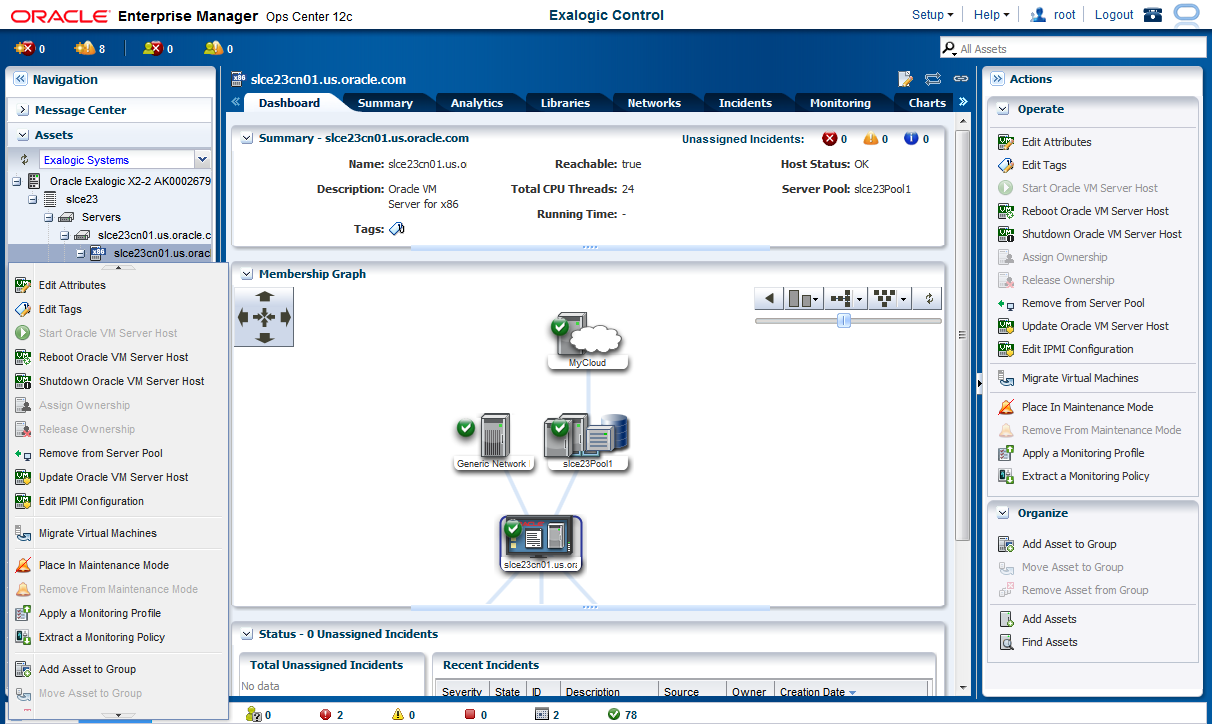Screen dimensions: 1212x724
Task: Expand the Message Center section
Action: coord(24,110)
